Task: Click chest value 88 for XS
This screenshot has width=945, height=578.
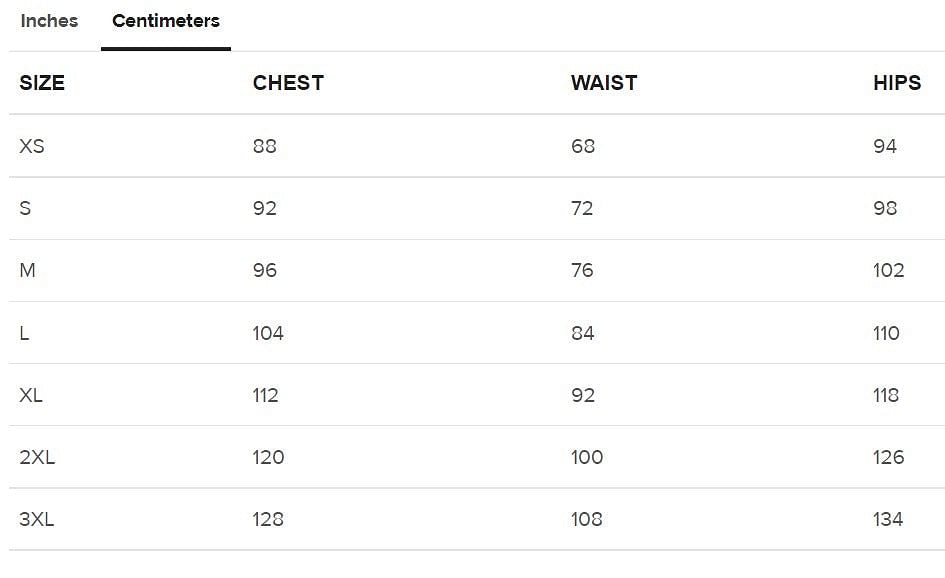Action: pyautogui.click(x=265, y=146)
